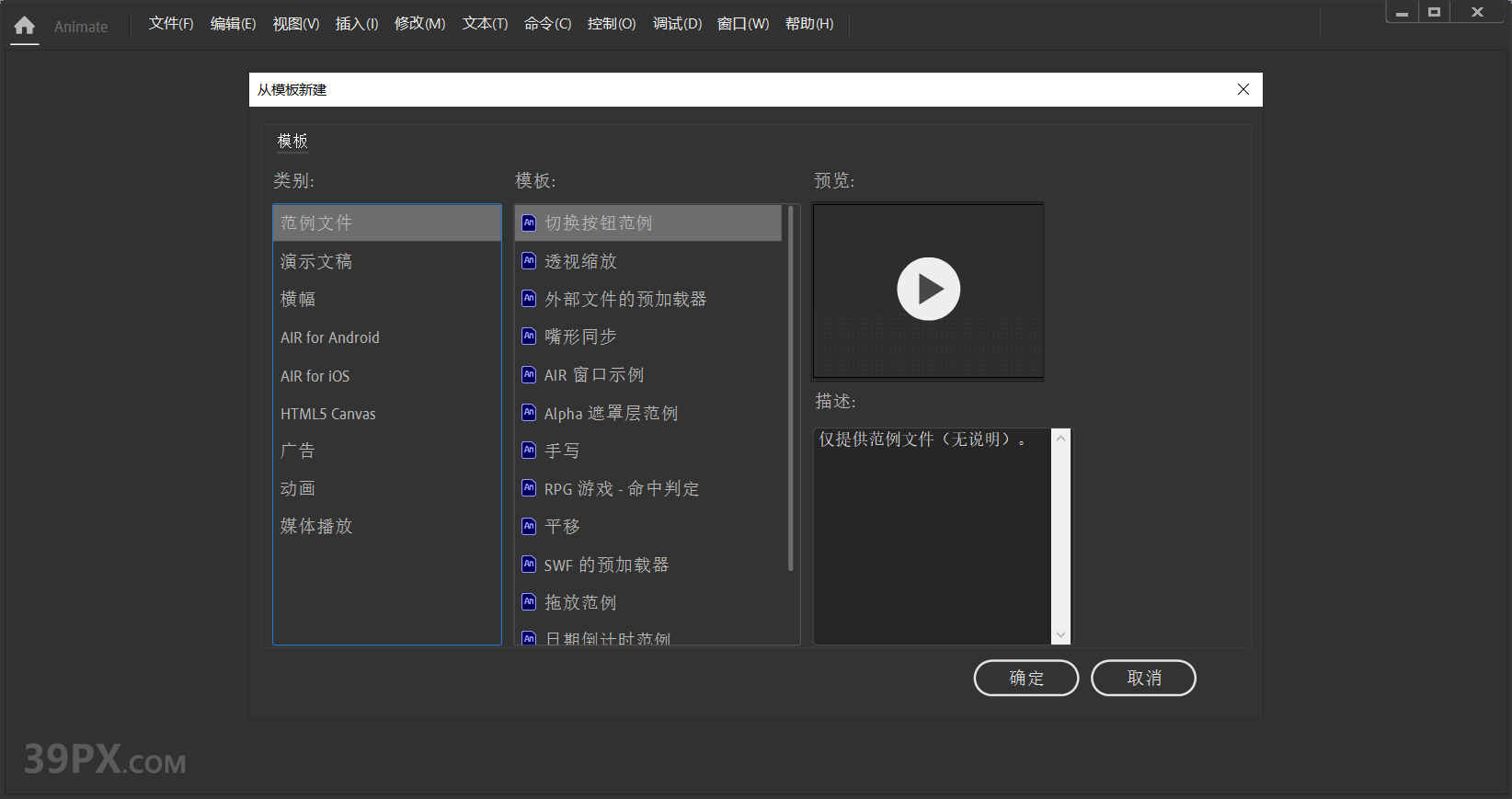The width and height of the screenshot is (1512, 799).
Task: Open the 修改(M) menu
Action: click(419, 24)
